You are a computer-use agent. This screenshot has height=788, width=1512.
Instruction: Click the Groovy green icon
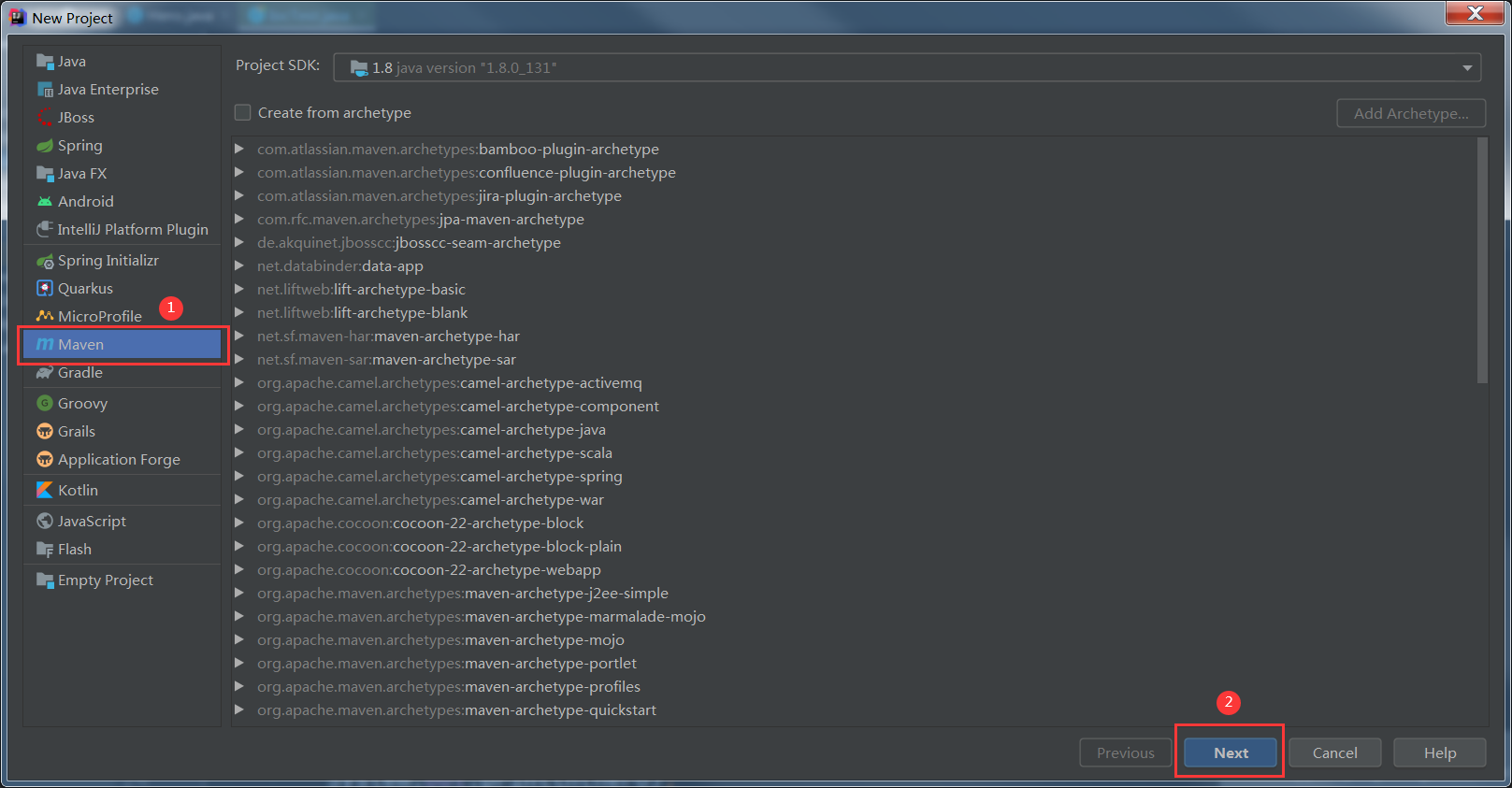click(45, 404)
